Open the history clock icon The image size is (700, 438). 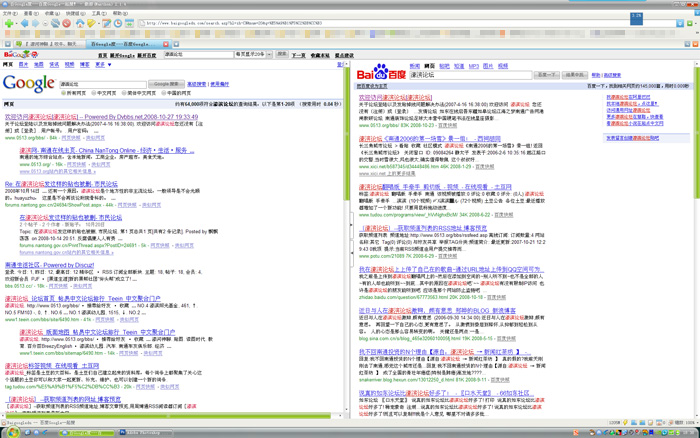116,23
